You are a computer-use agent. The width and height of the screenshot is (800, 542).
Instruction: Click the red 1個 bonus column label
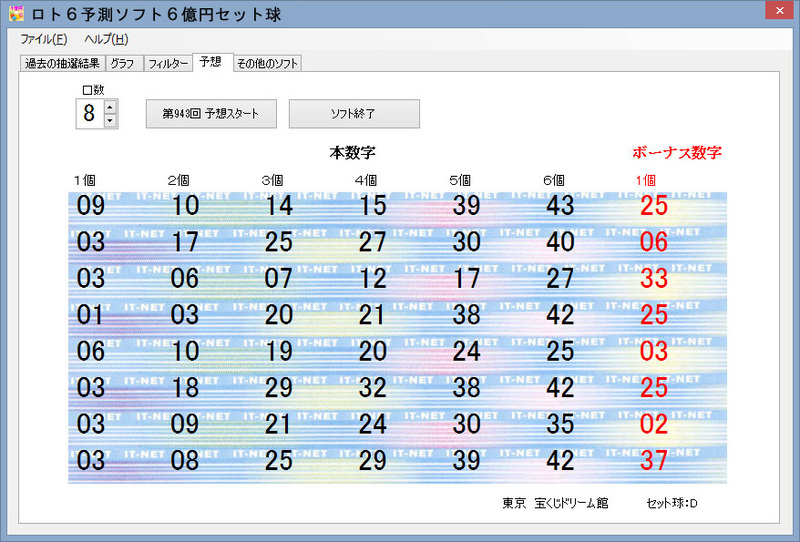[x=646, y=180]
